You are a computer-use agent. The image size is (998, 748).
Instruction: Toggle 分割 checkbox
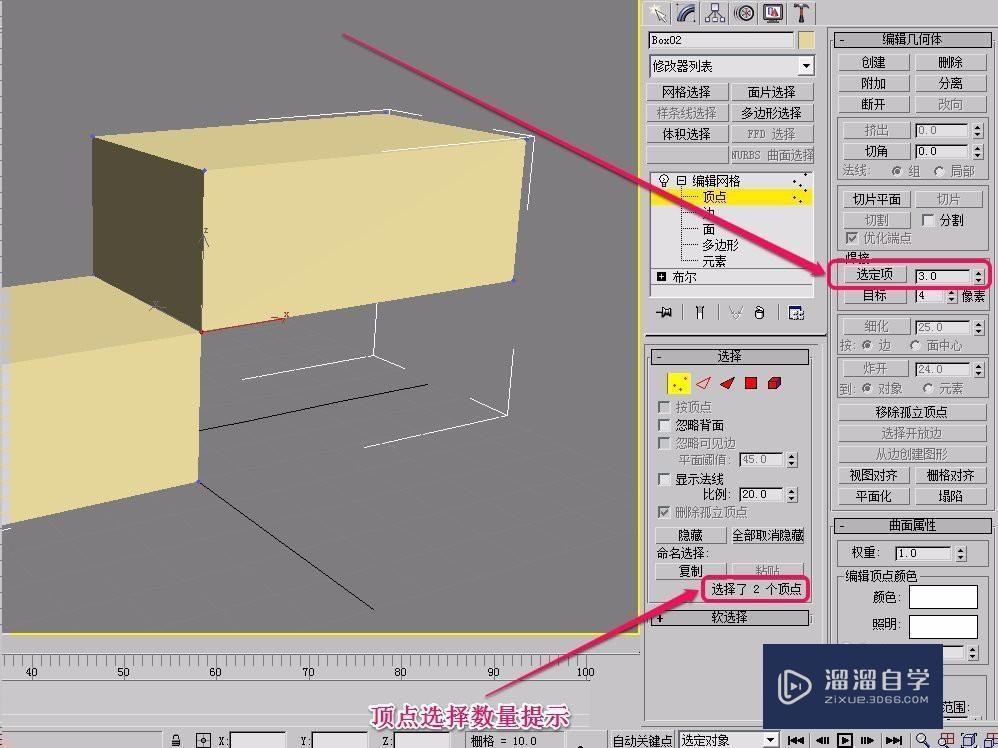click(928, 220)
